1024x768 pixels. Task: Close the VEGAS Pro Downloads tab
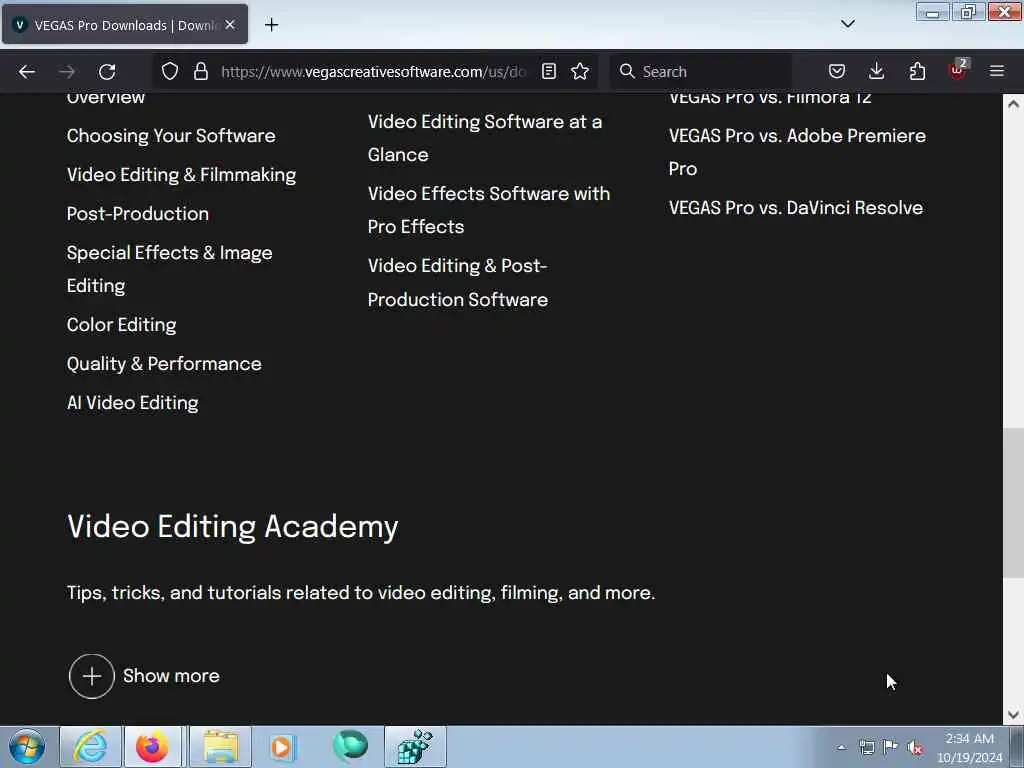click(230, 25)
